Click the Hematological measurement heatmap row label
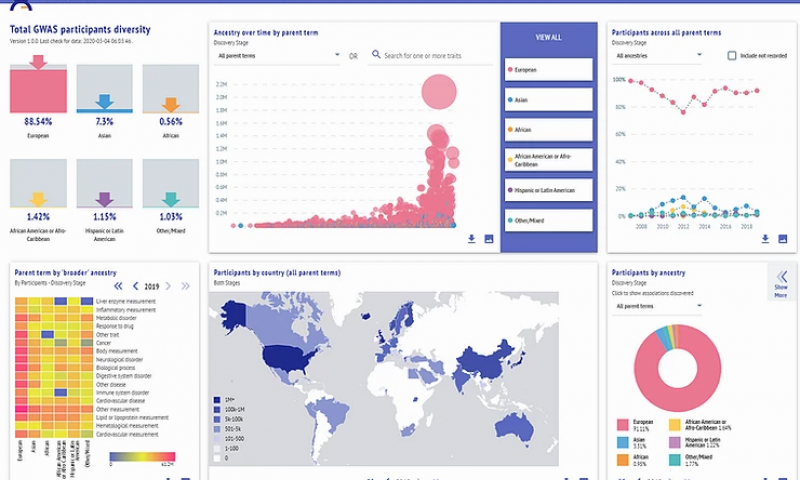The width and height of the screenshot is (800, 480). coord(127,426)
